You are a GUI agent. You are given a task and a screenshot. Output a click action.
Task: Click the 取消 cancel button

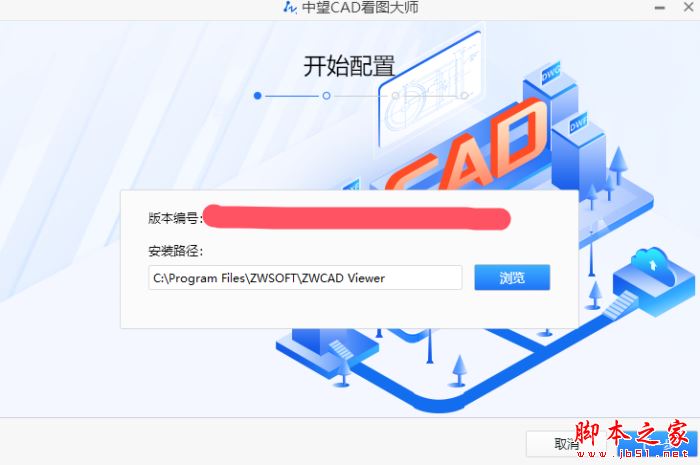tap(566, 444)
